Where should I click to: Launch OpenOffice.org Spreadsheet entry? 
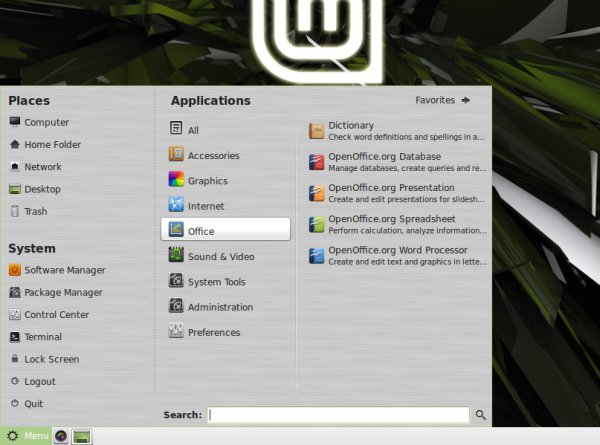(397, 225)
